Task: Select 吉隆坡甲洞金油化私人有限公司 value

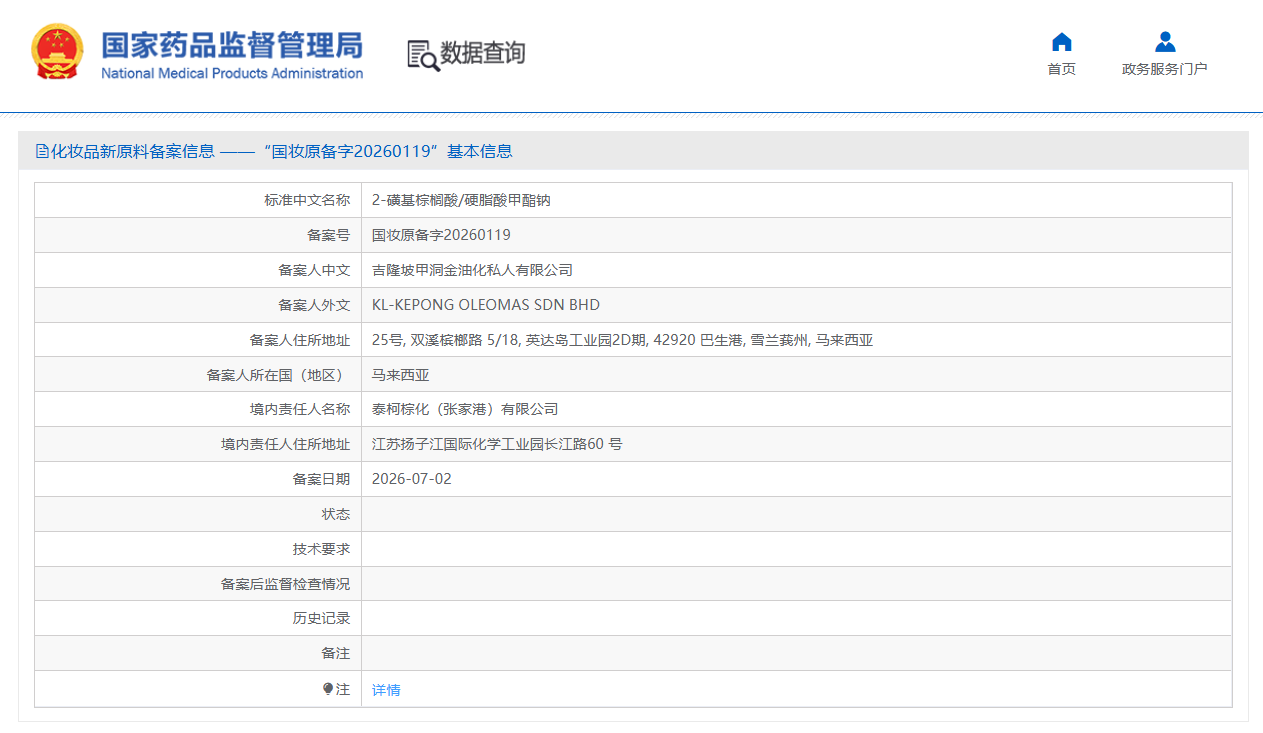Action: tap(472, 270)
